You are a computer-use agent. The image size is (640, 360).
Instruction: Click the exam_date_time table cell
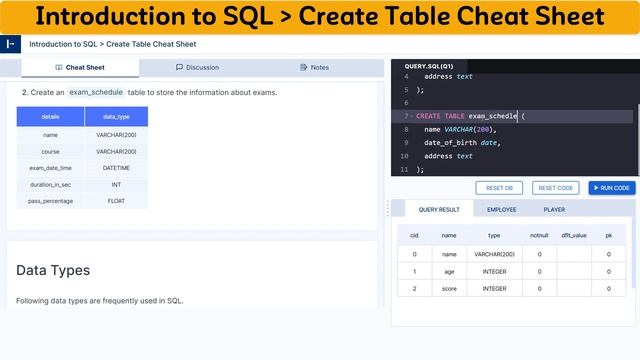click(x=50, y=168)
